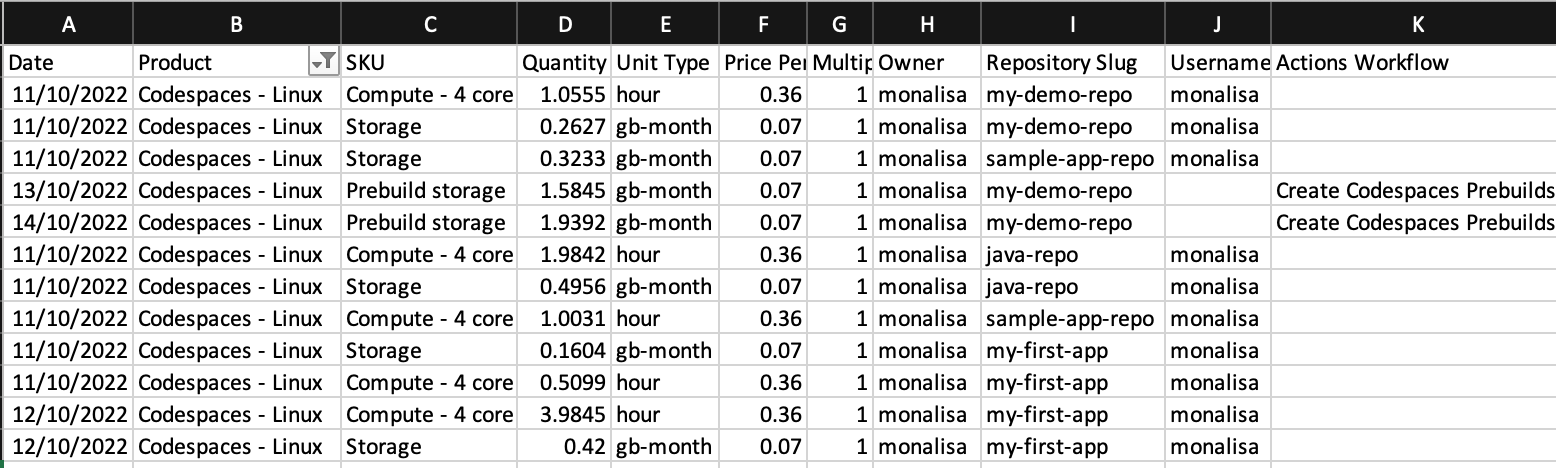Select the quantity cell with 3.9845
The height and width of the screenshot is (468, 1556).
coord(564,415)
